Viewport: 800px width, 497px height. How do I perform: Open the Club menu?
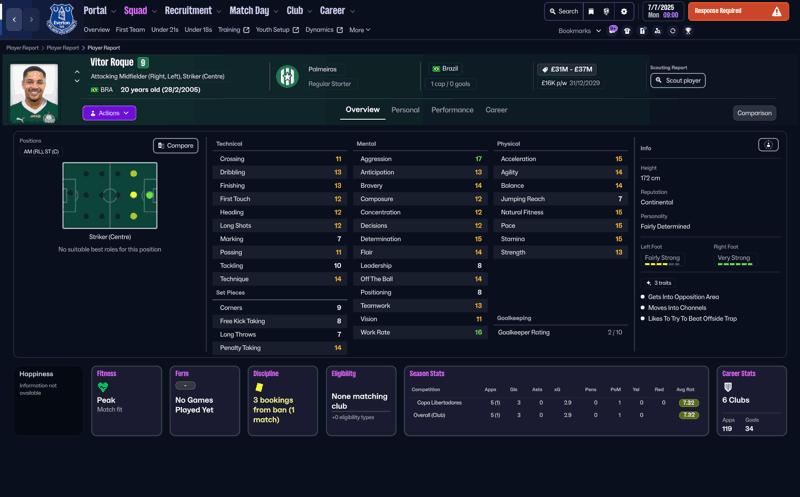tap(299, 11)
